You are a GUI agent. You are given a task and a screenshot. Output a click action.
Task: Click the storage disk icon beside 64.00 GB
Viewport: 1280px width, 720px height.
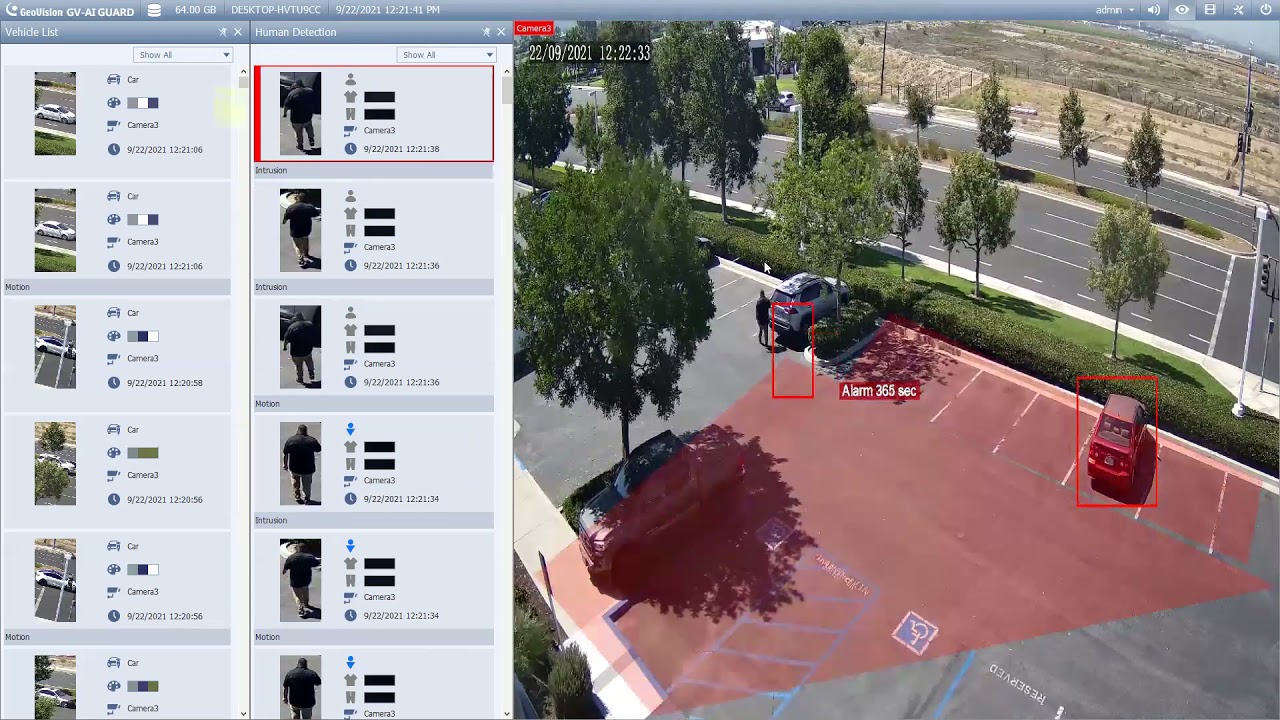[x=154, y=10]
